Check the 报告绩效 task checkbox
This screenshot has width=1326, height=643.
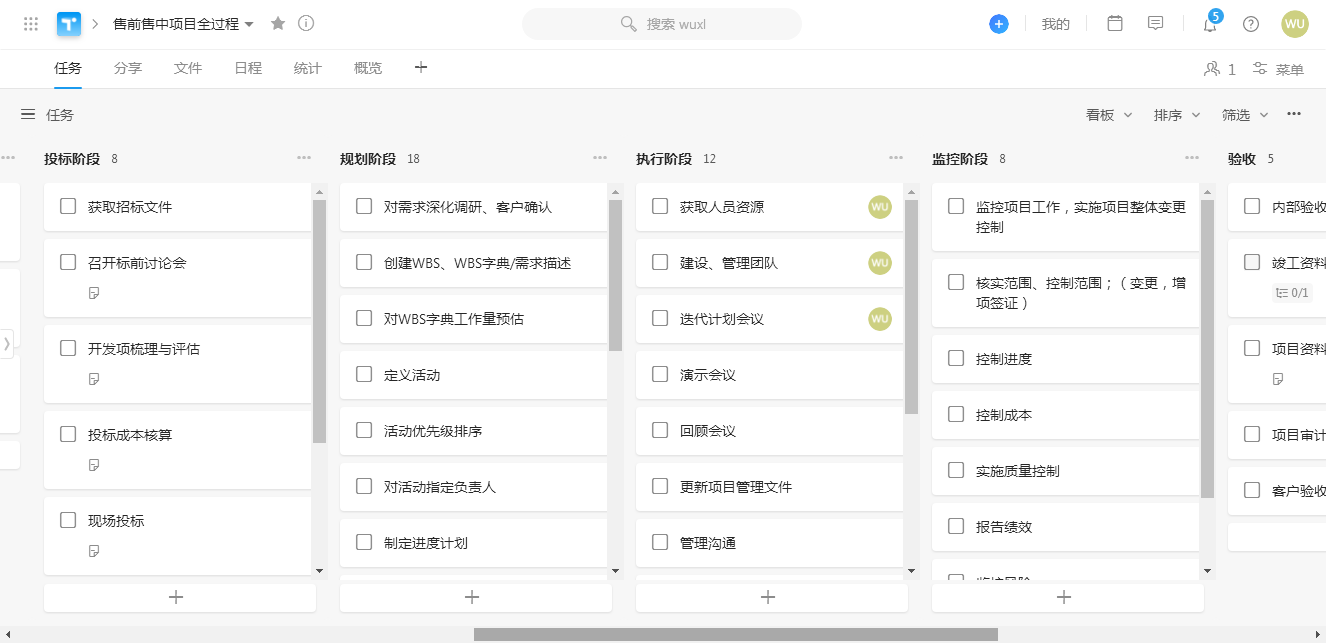[x=956, y=526]
